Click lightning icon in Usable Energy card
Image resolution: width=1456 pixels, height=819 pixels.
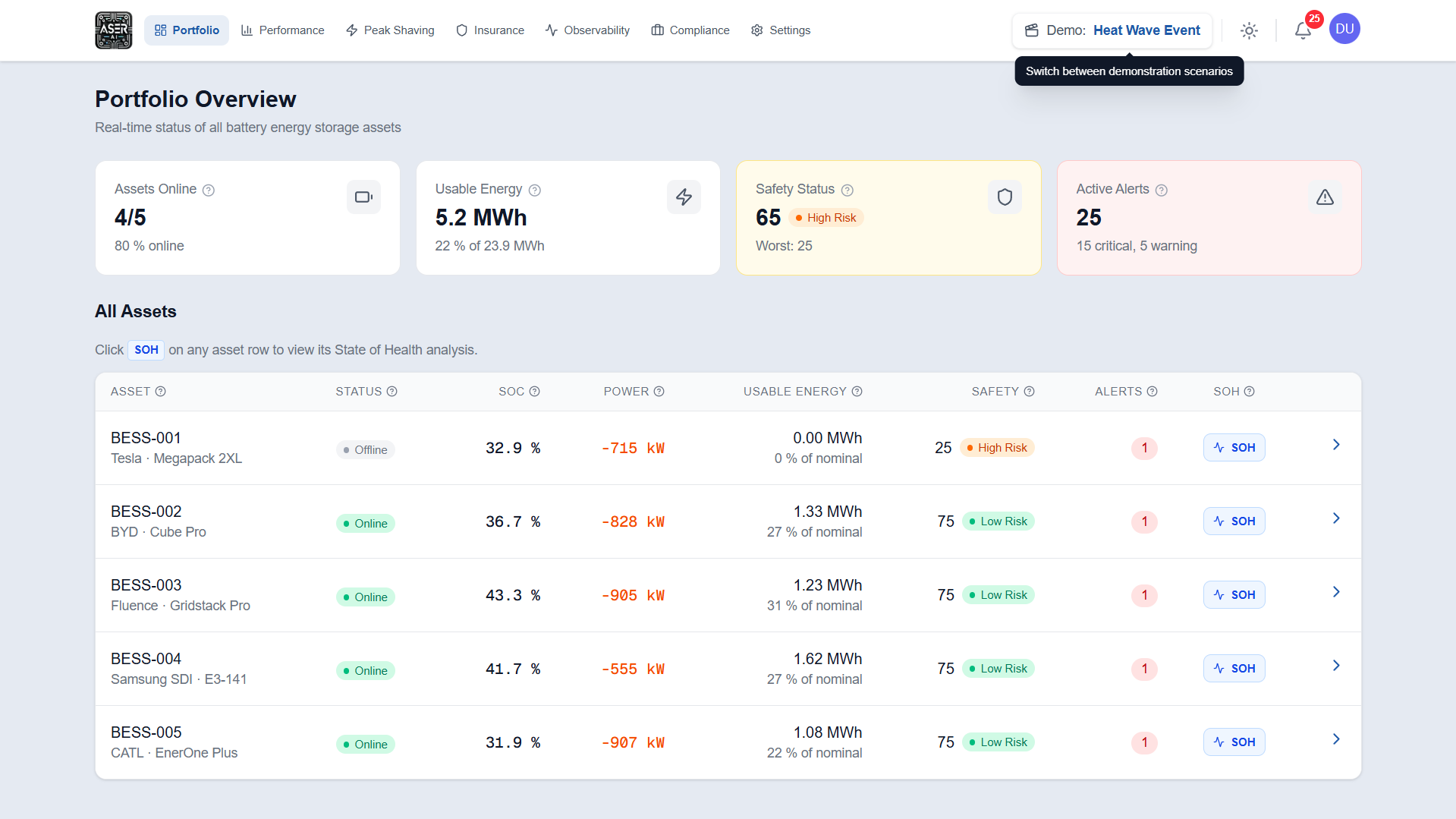click(684, 197)
